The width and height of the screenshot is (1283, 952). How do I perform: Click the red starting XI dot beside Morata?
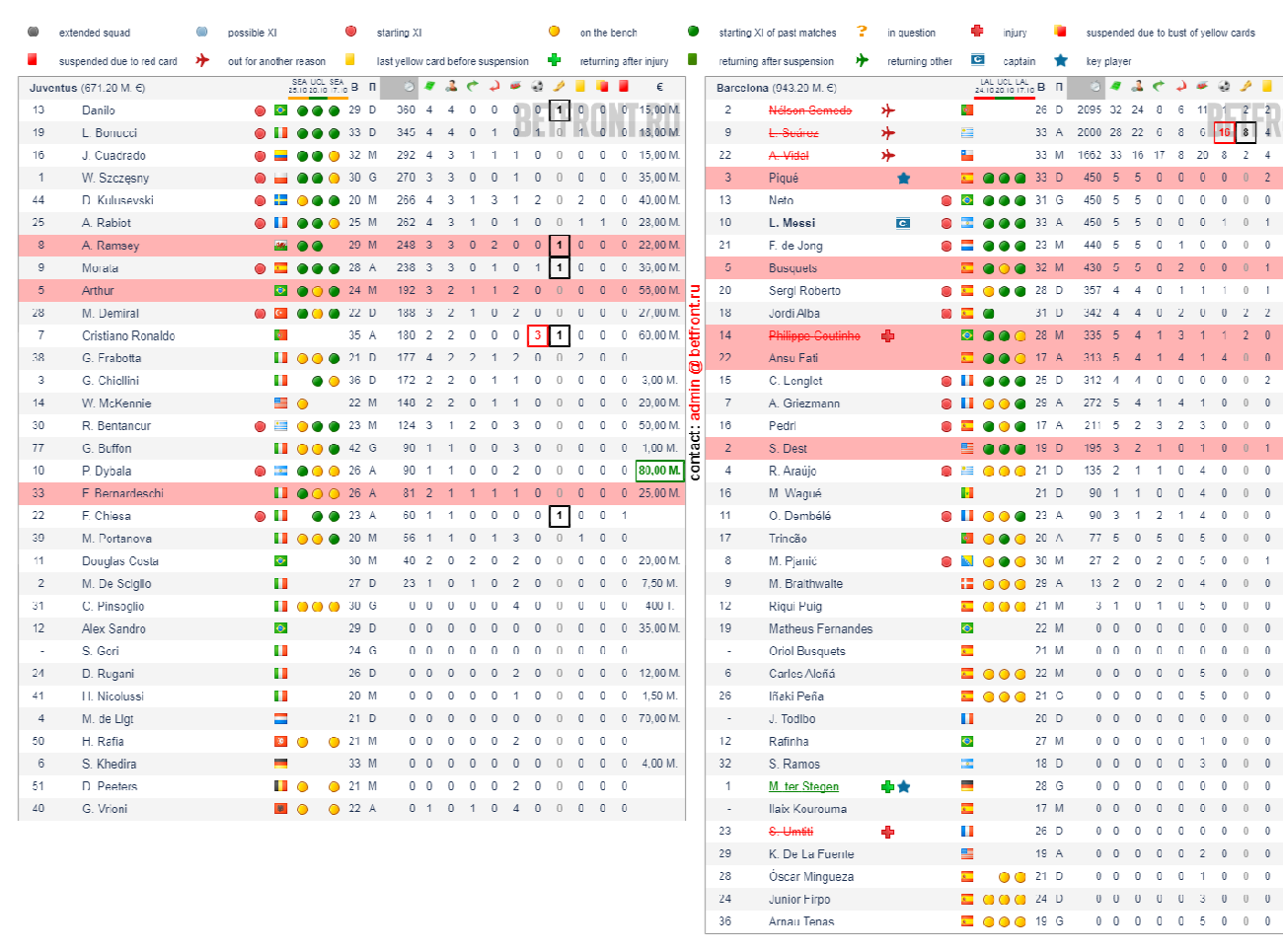[x=261, y=268]
